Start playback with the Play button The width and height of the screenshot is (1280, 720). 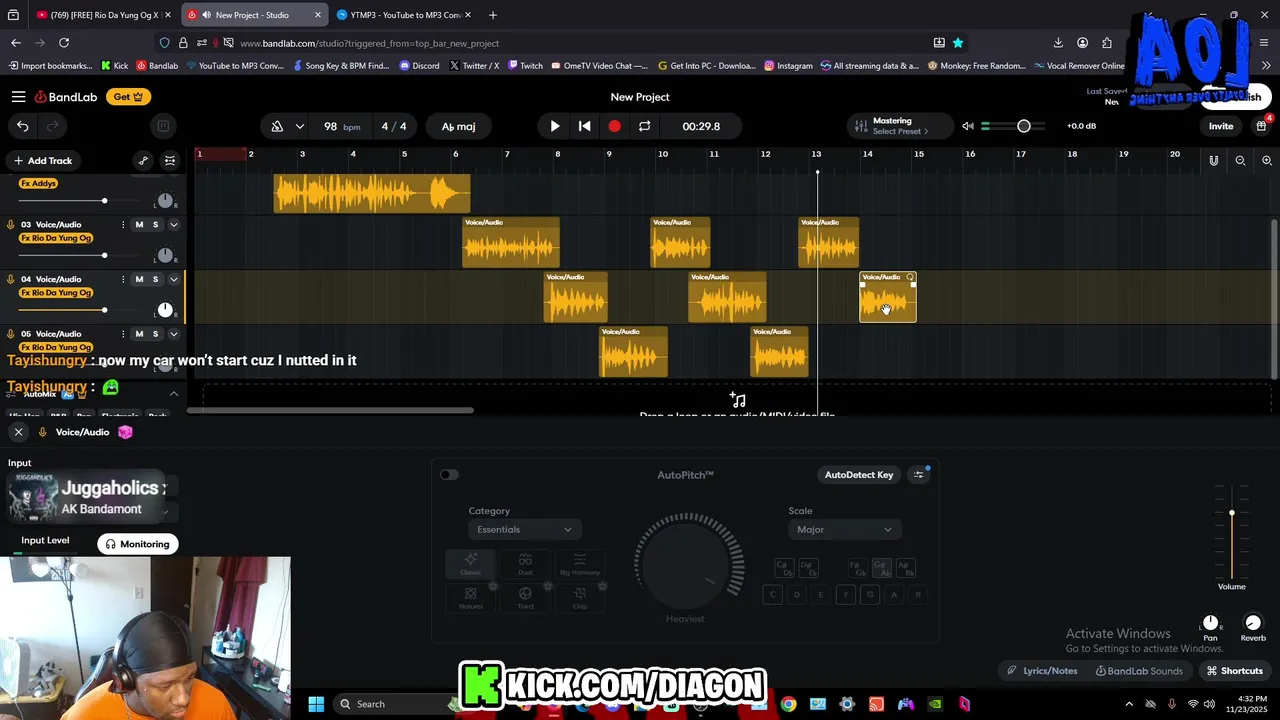click(x=555, y=126)
